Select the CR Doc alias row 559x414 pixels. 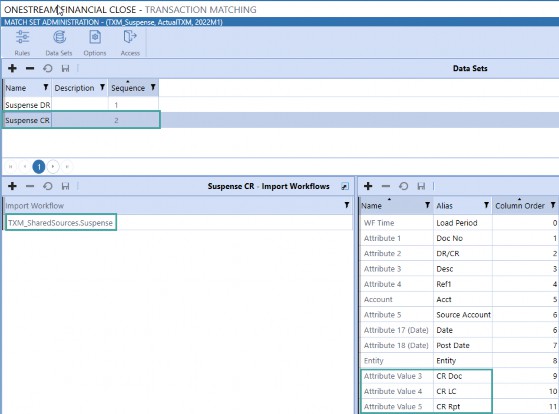click(458, 376)
